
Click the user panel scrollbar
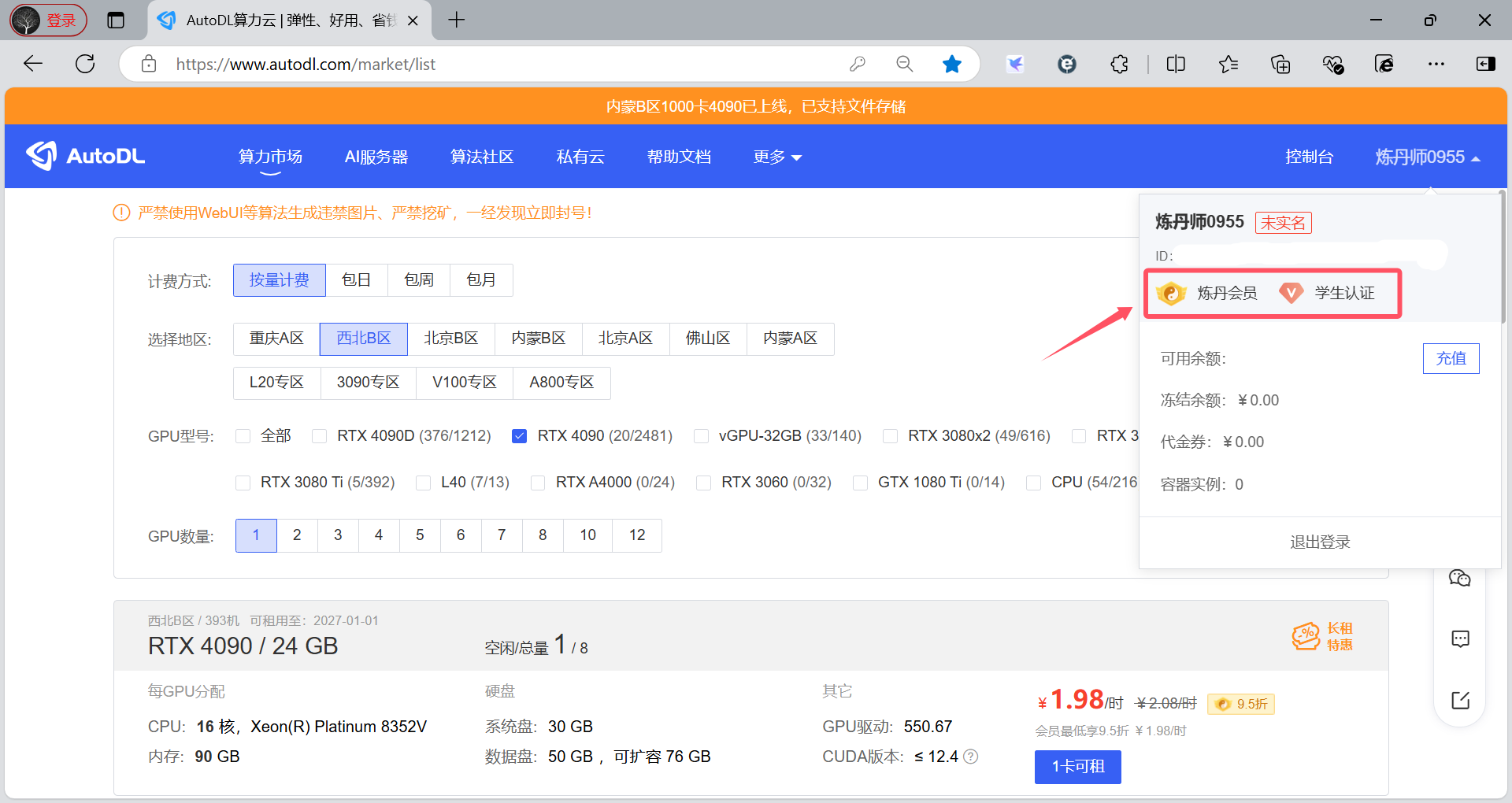(1503, 256)
